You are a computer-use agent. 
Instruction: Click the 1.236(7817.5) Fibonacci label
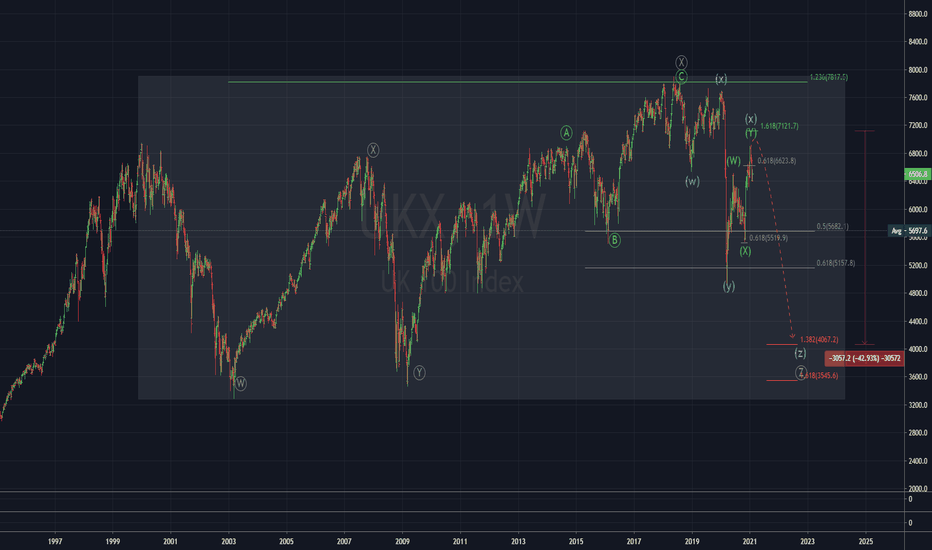pos(829,77)
